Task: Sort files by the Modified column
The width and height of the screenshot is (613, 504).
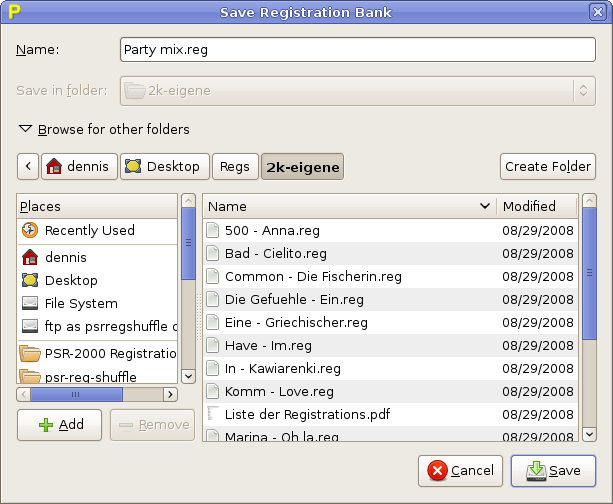Action: (537, 206)
